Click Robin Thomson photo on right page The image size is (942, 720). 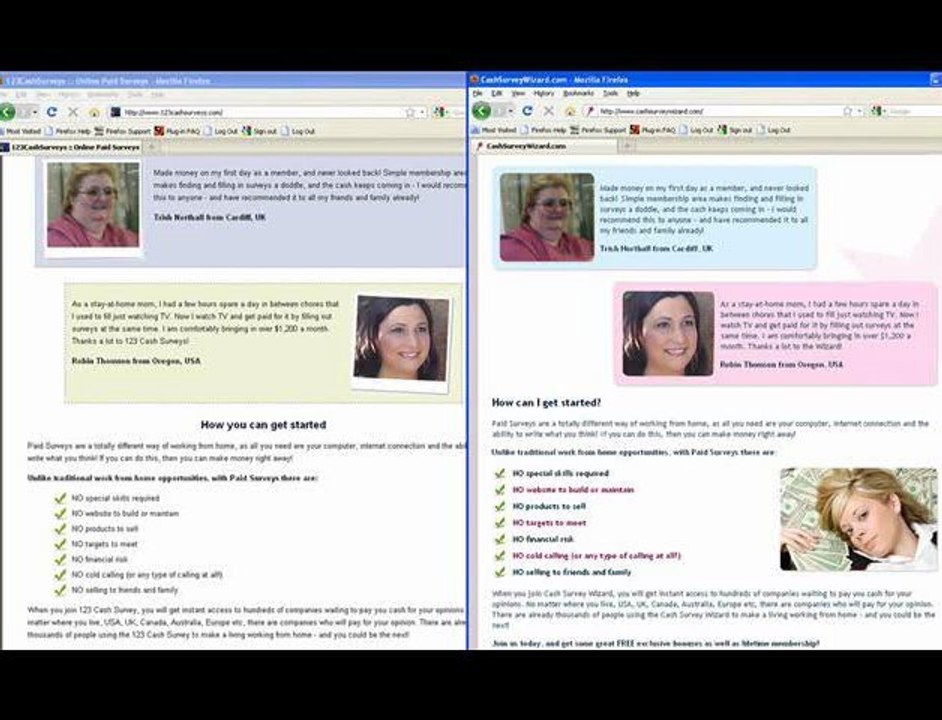point(668,334)
